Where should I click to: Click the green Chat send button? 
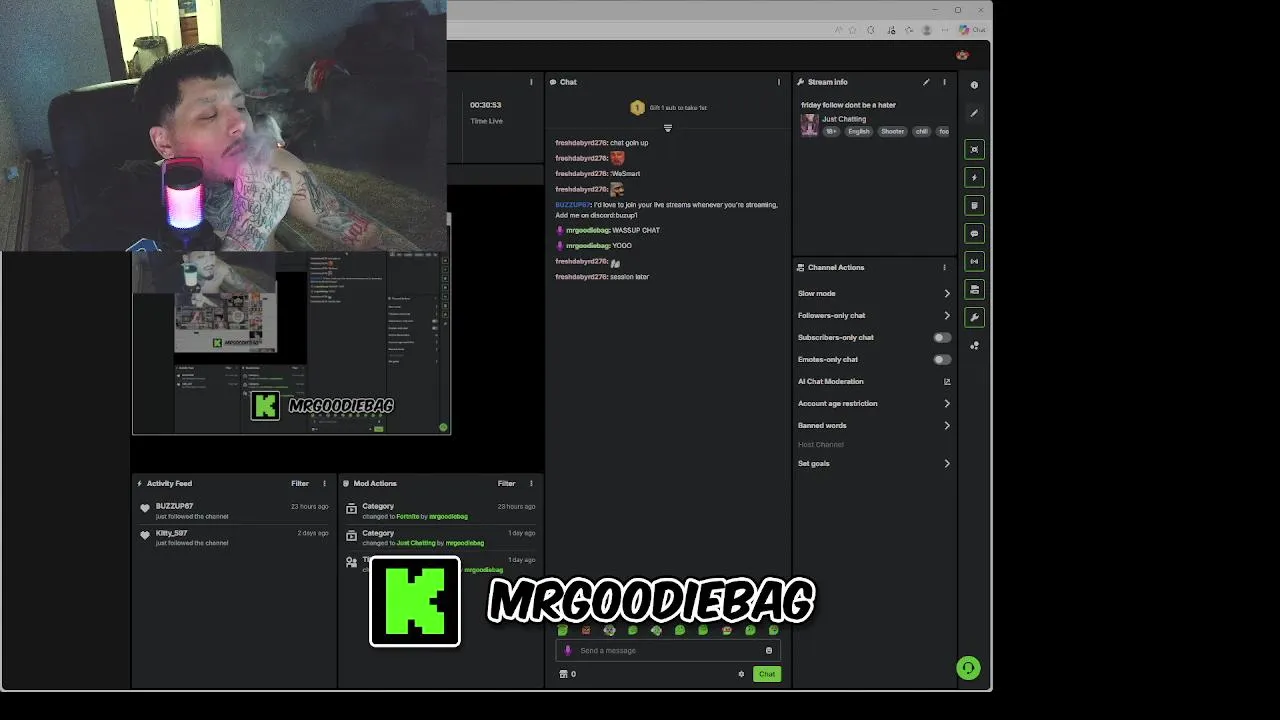[767, 674]
